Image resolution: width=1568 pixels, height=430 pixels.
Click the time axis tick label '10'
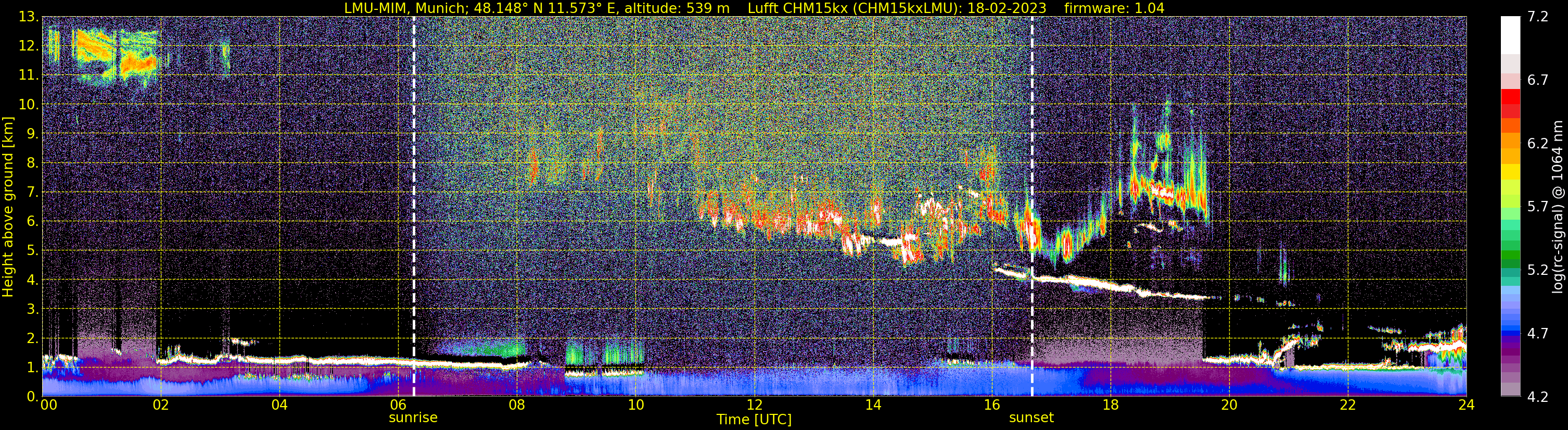tap(635, 404)
